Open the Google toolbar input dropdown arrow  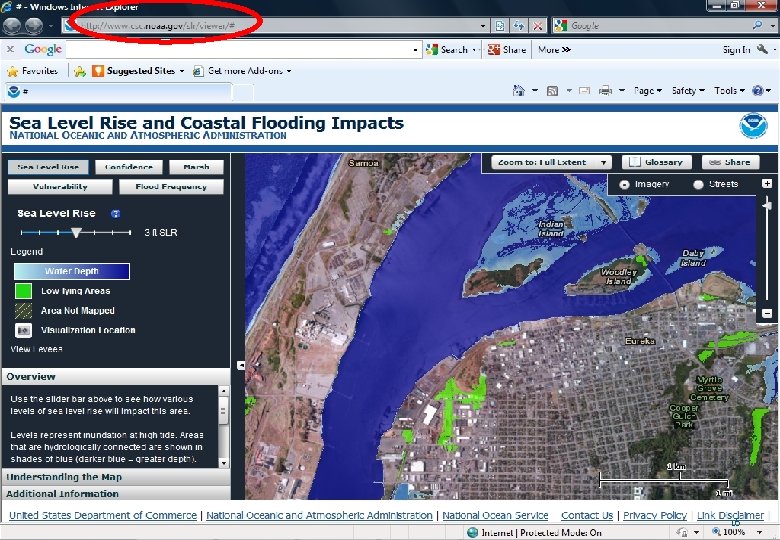415,50
